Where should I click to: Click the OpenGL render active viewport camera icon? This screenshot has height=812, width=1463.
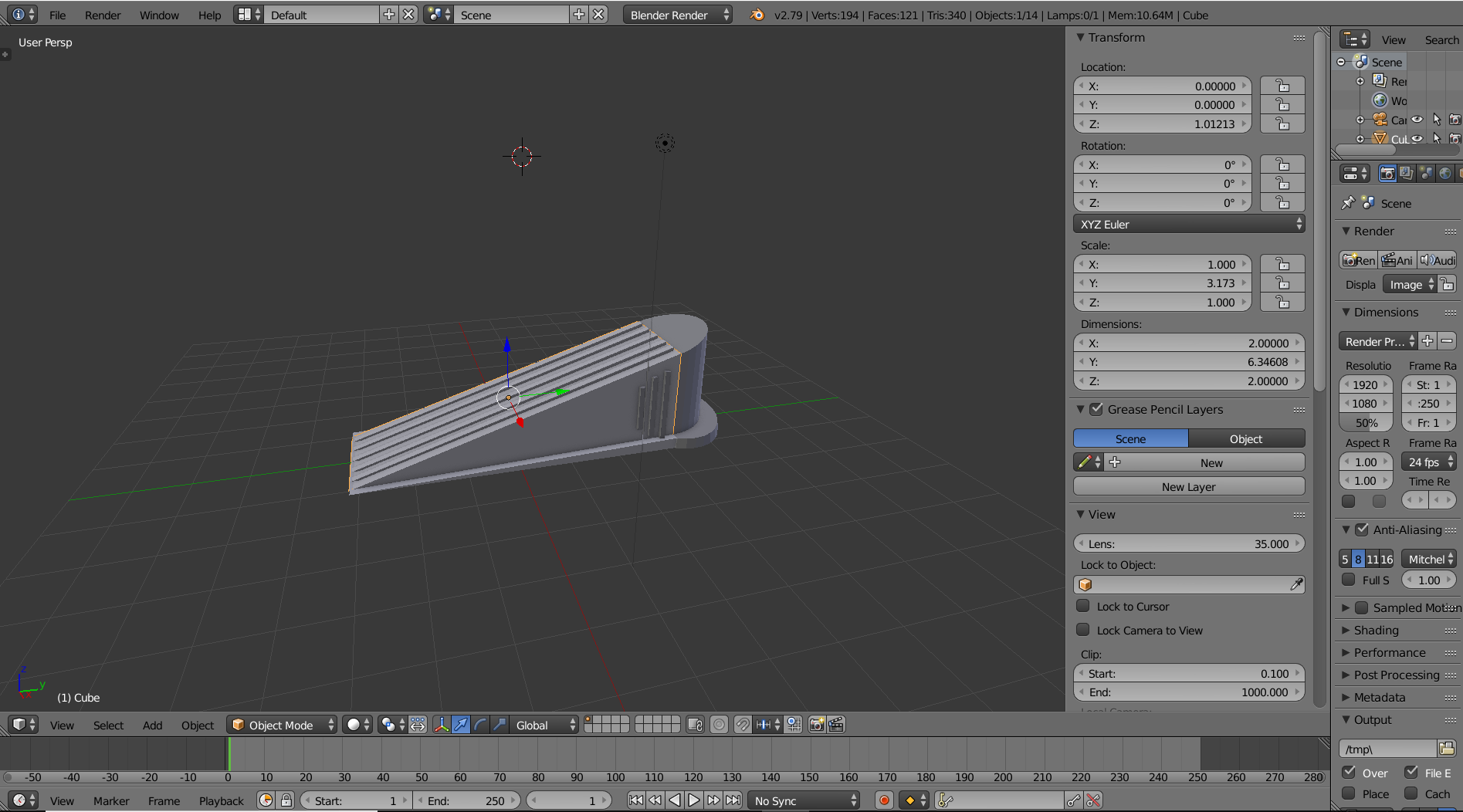[x=816, y=725]
